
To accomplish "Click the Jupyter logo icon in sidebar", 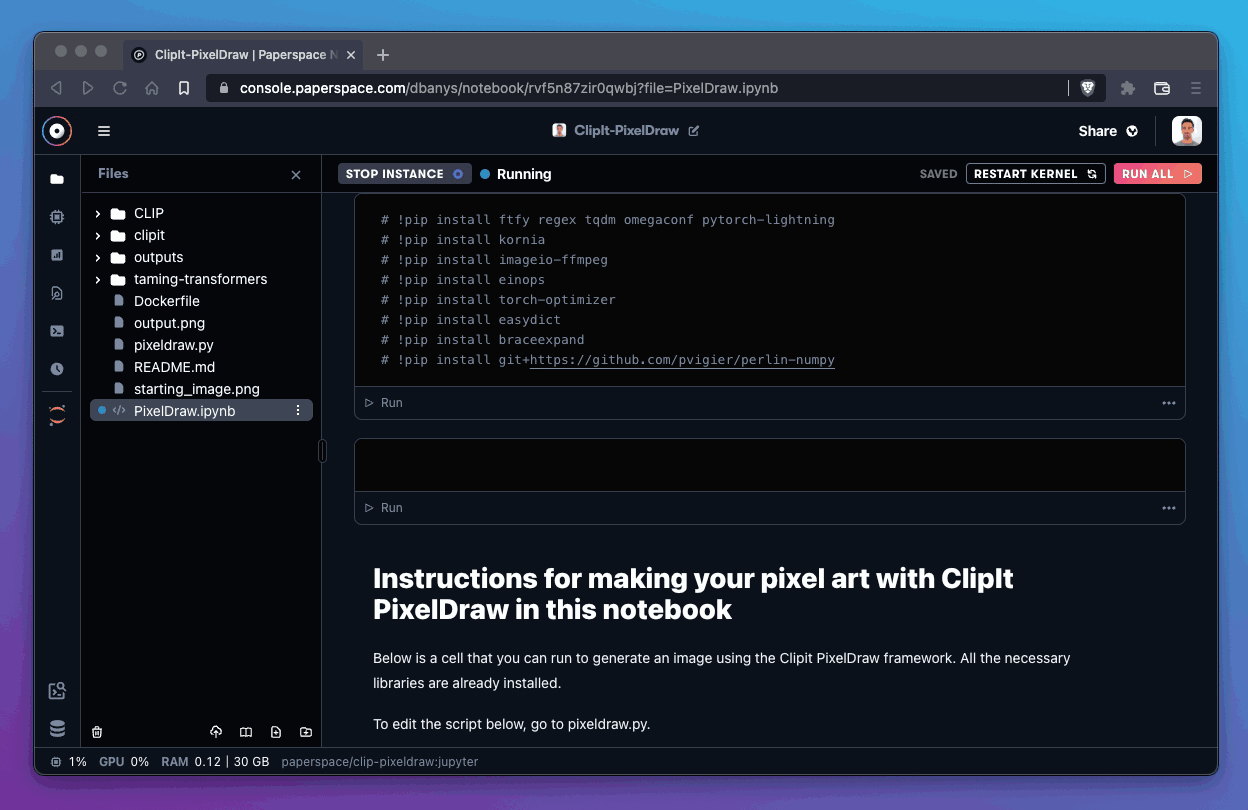I will point(57,416).
